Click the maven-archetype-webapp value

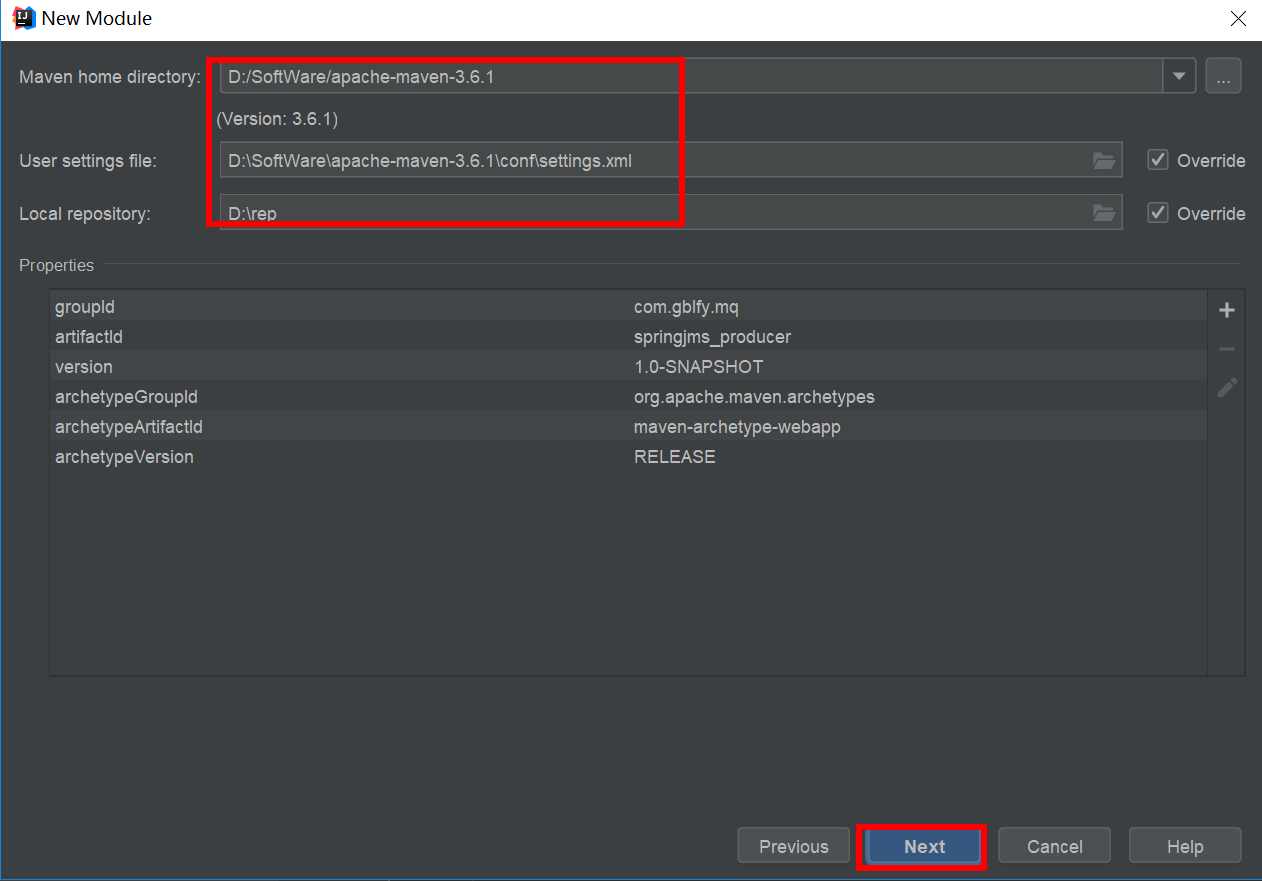(737, 427)
